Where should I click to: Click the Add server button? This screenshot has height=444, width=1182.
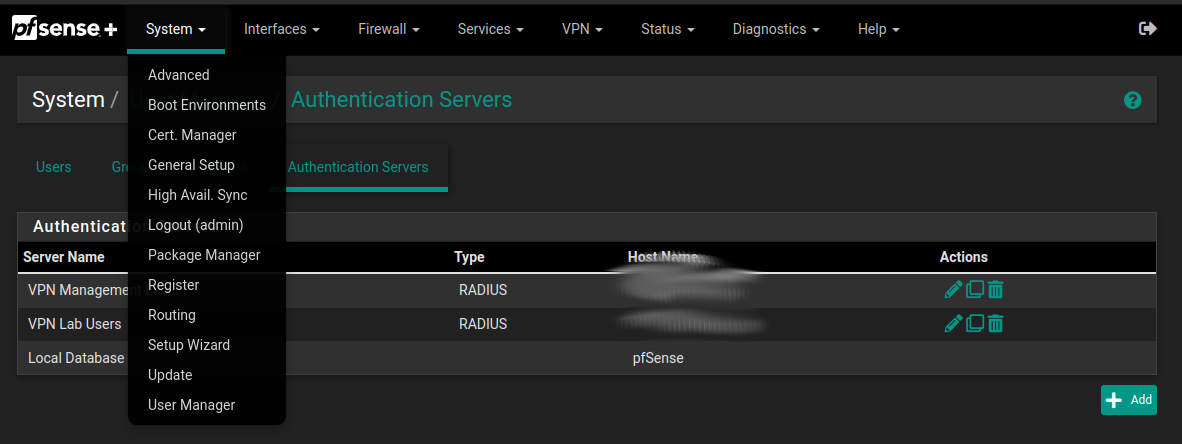point(1128,400)
